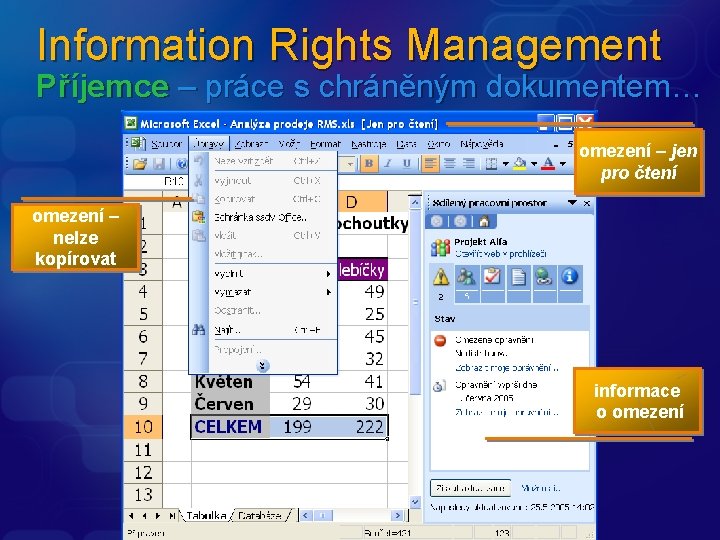The image size is (720, 540).
Task: Click the Name Box cell reference field
Action: pos(156,181)
